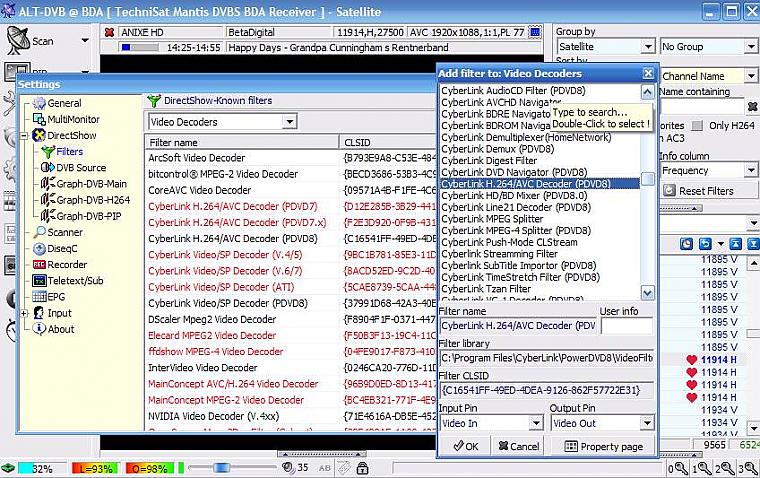Collapse the DirectShow tree node
Screen dimensions: 760x478
tap(25, 135)
